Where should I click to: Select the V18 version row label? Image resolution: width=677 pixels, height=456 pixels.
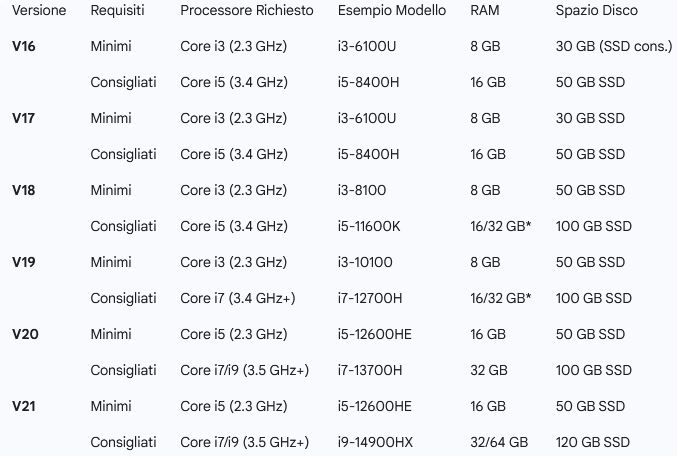24,190
